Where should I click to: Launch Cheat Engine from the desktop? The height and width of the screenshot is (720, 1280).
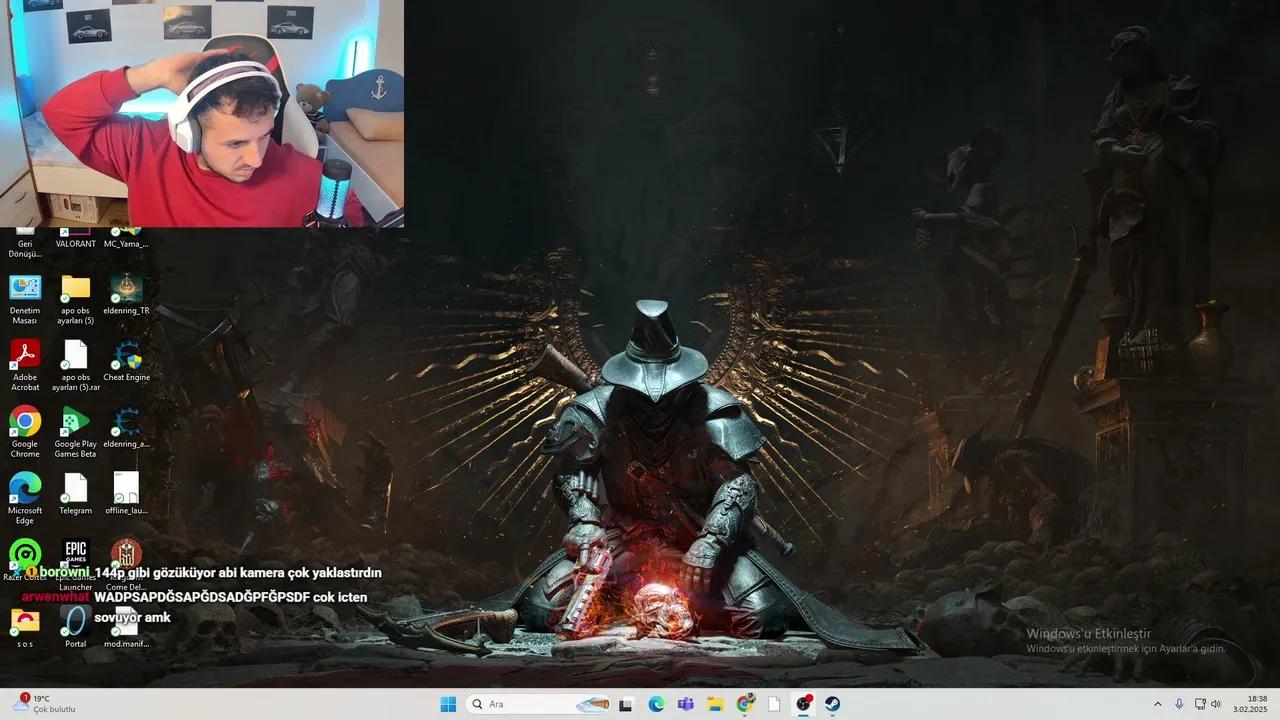(x=126, y=361)
